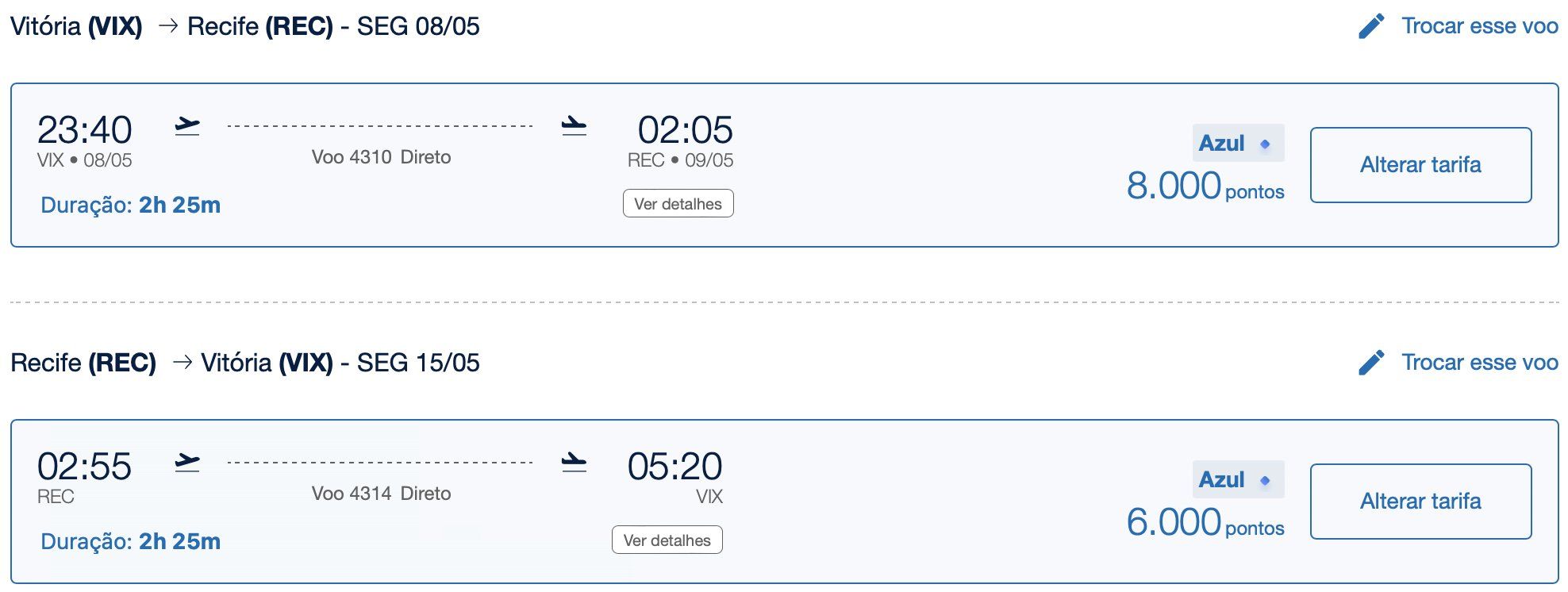This screenshot has width=1568, height=592.
Task: Click the Azul diamond badge on 6.000 pontos fare
Action: [1238, 480]
